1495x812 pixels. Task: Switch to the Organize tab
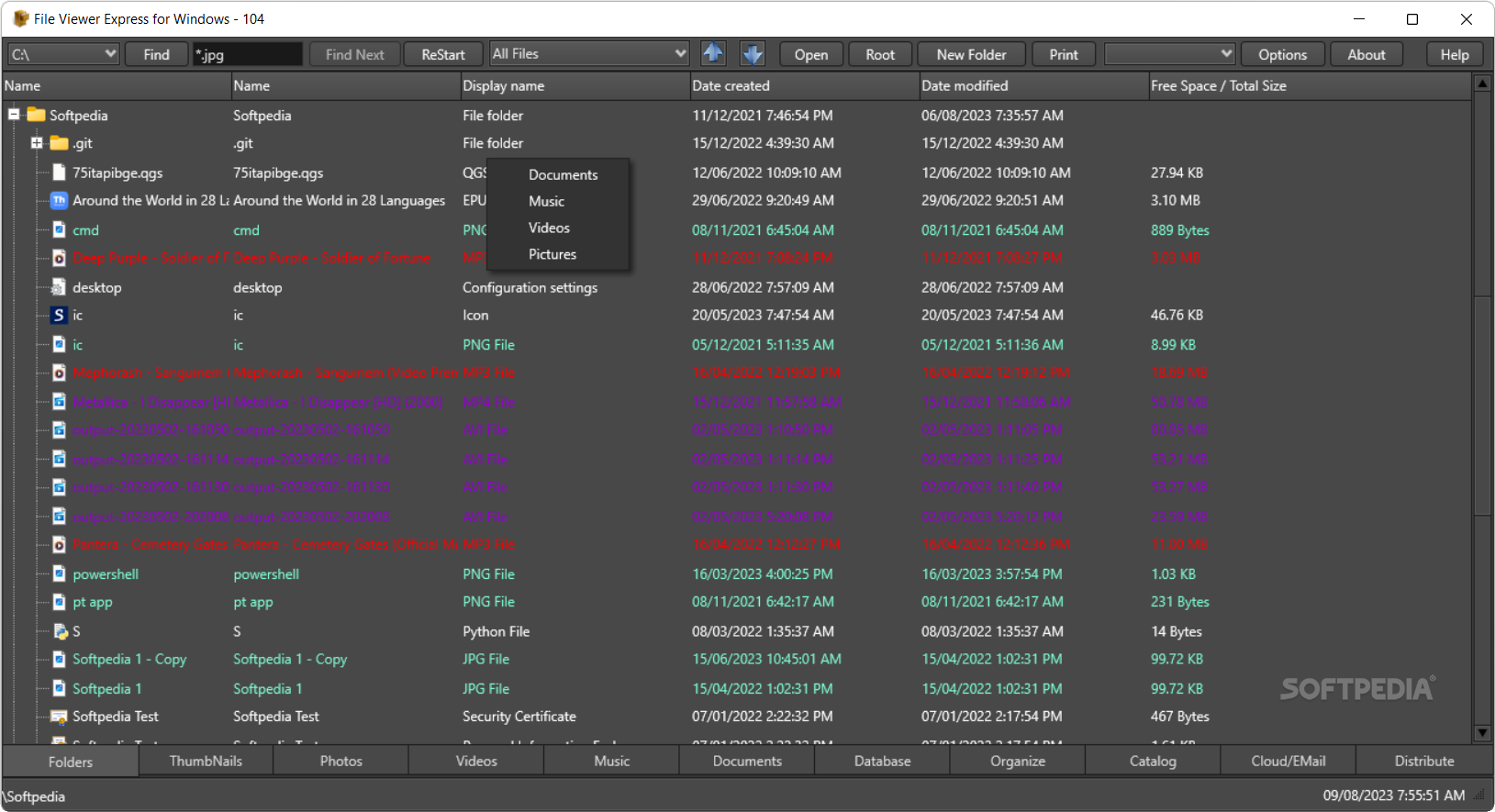(x=1018, y=761)
